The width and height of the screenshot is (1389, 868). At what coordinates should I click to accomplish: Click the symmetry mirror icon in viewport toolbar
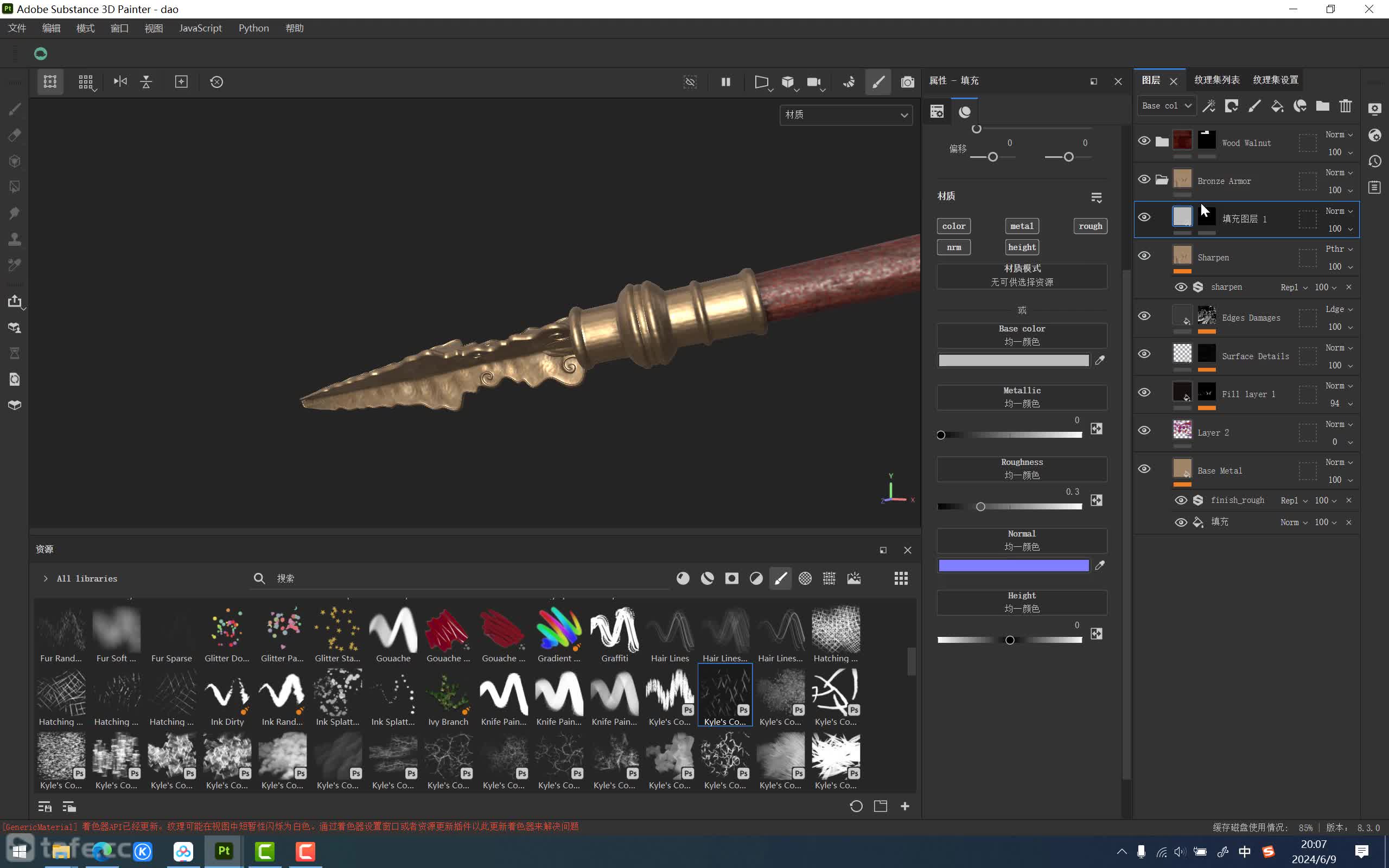click(x=120, y=81)
